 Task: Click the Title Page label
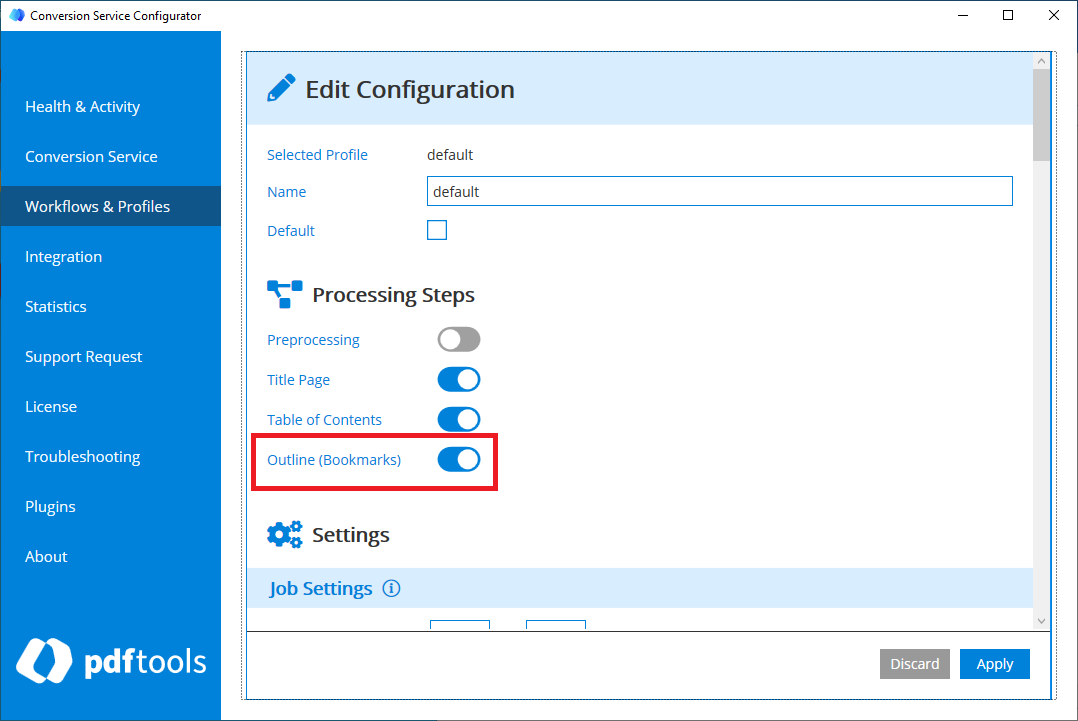298,379
